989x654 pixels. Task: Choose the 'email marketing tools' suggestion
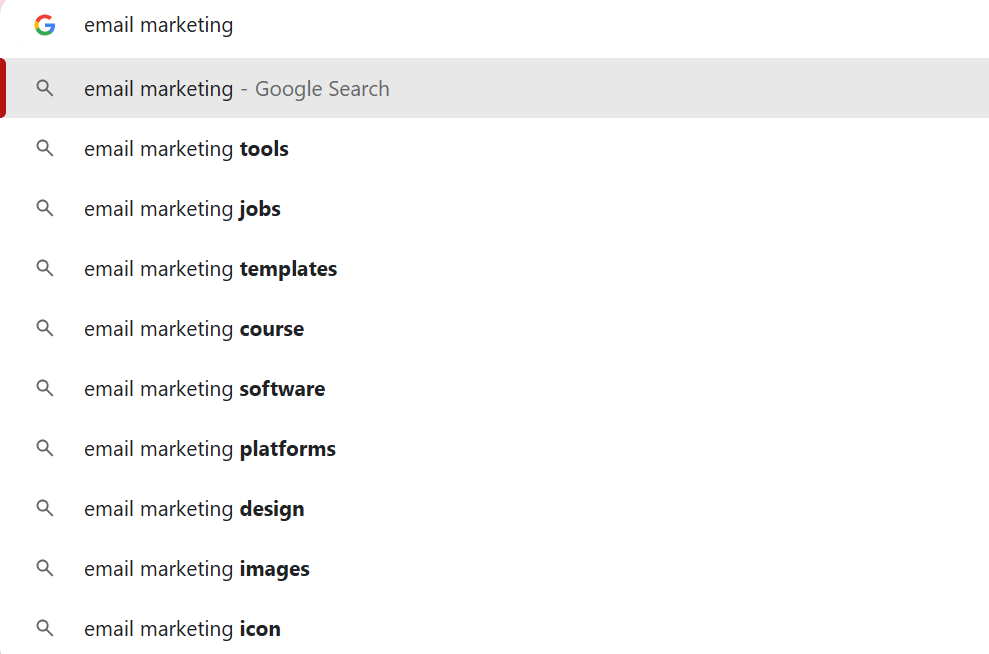point(187,149)
